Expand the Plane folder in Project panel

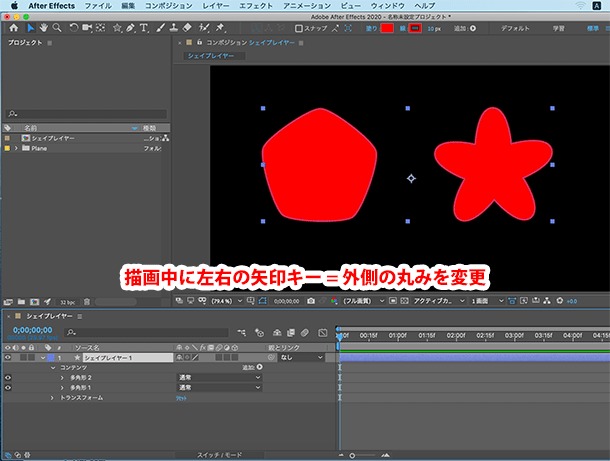(x=16, y=148)
